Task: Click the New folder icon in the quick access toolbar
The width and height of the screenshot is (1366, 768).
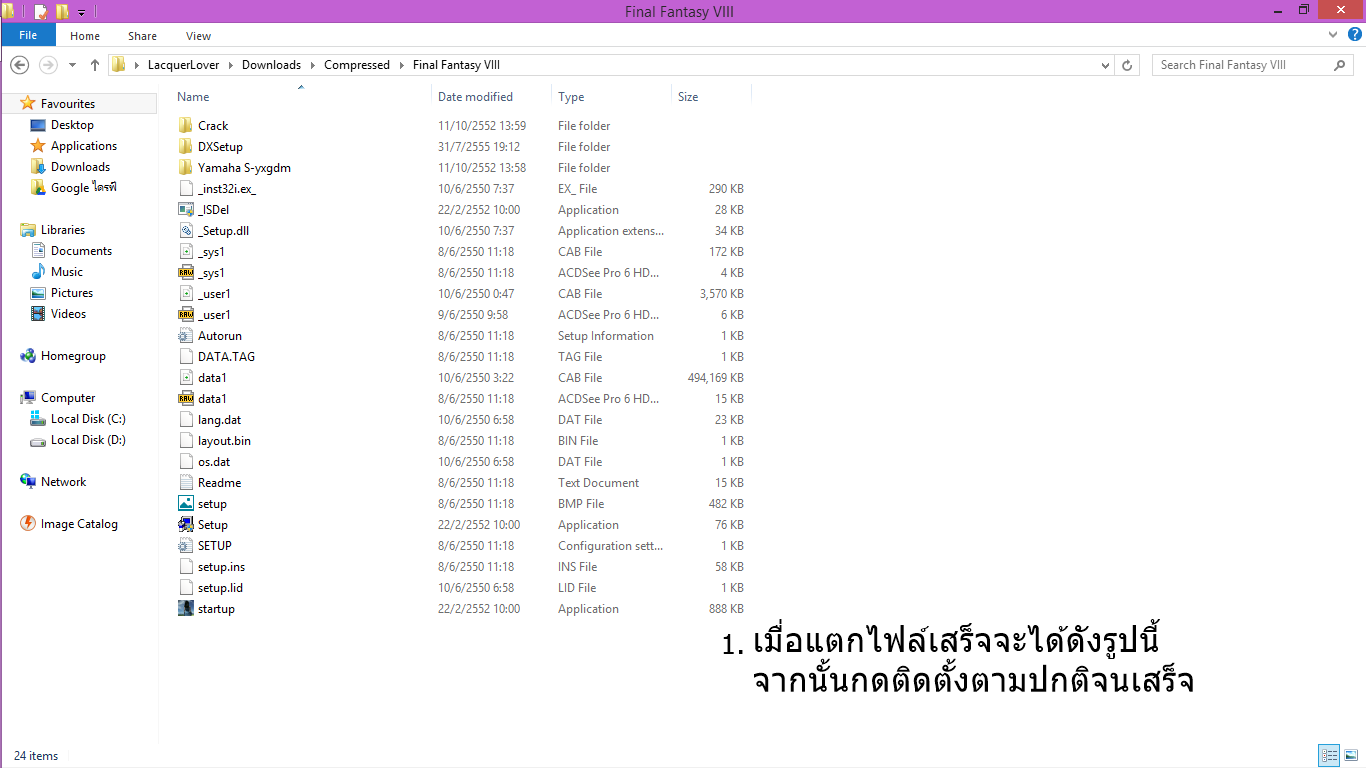Action: [x=62, y=12]
